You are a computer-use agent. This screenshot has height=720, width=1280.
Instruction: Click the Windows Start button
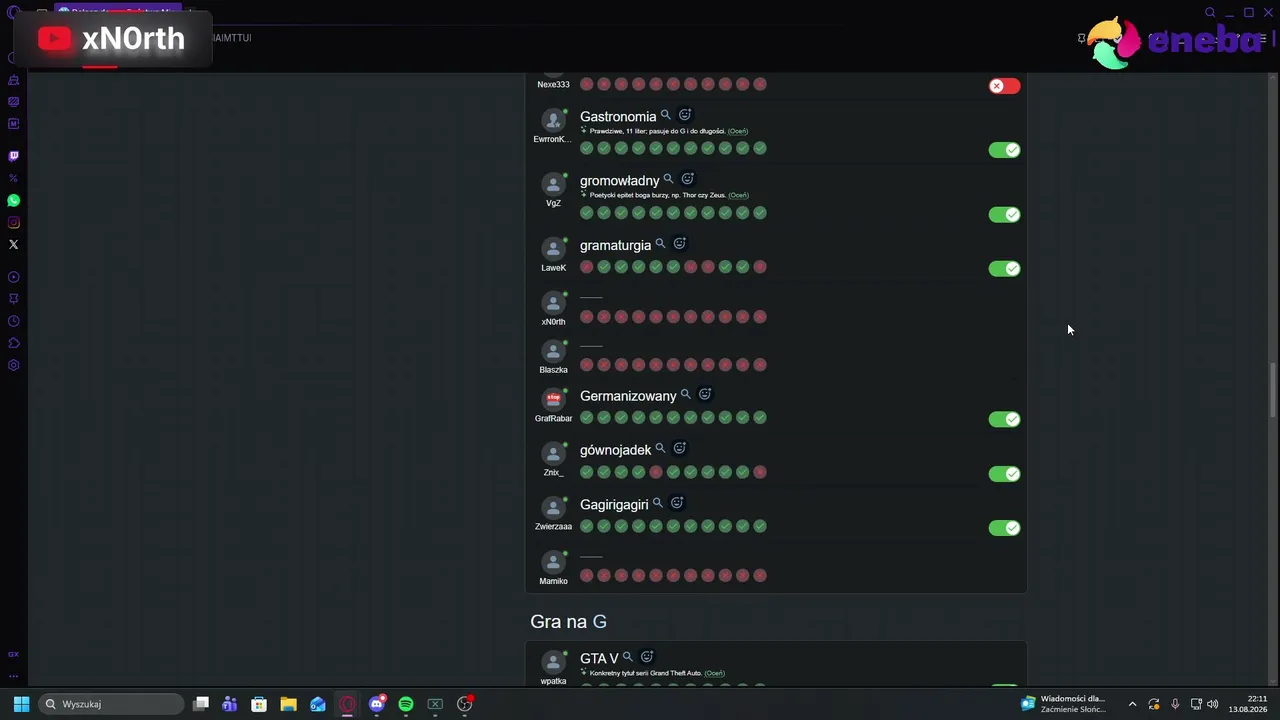pyautogui.click(x=21, y=704)
